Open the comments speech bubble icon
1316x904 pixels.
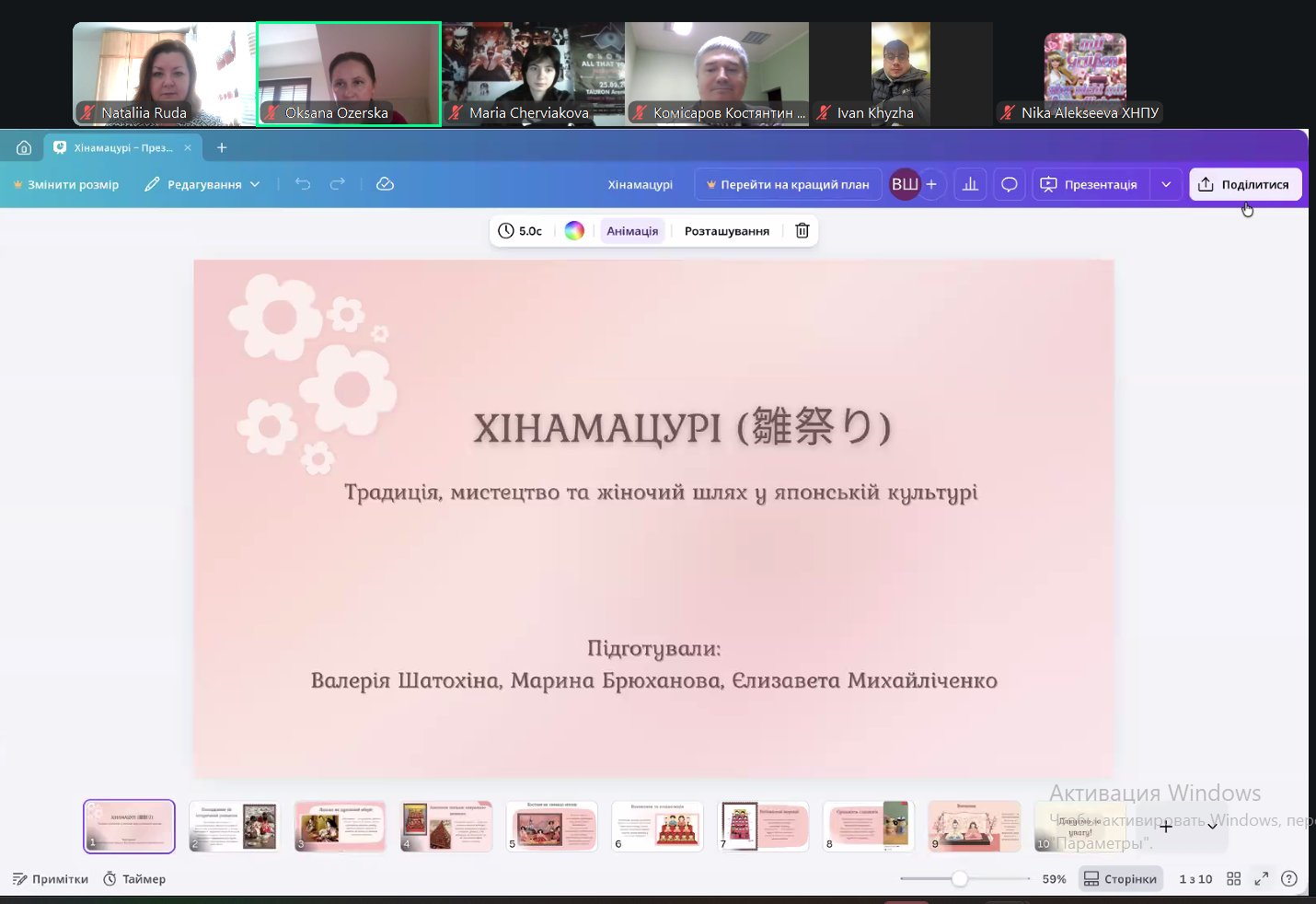pyautogui.click(x=1009, y=184)
